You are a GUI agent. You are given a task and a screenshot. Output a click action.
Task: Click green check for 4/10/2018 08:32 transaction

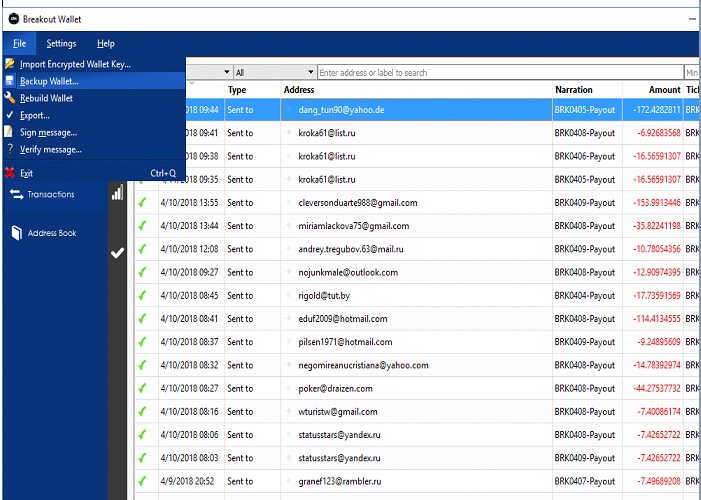[x=142, y=365]
